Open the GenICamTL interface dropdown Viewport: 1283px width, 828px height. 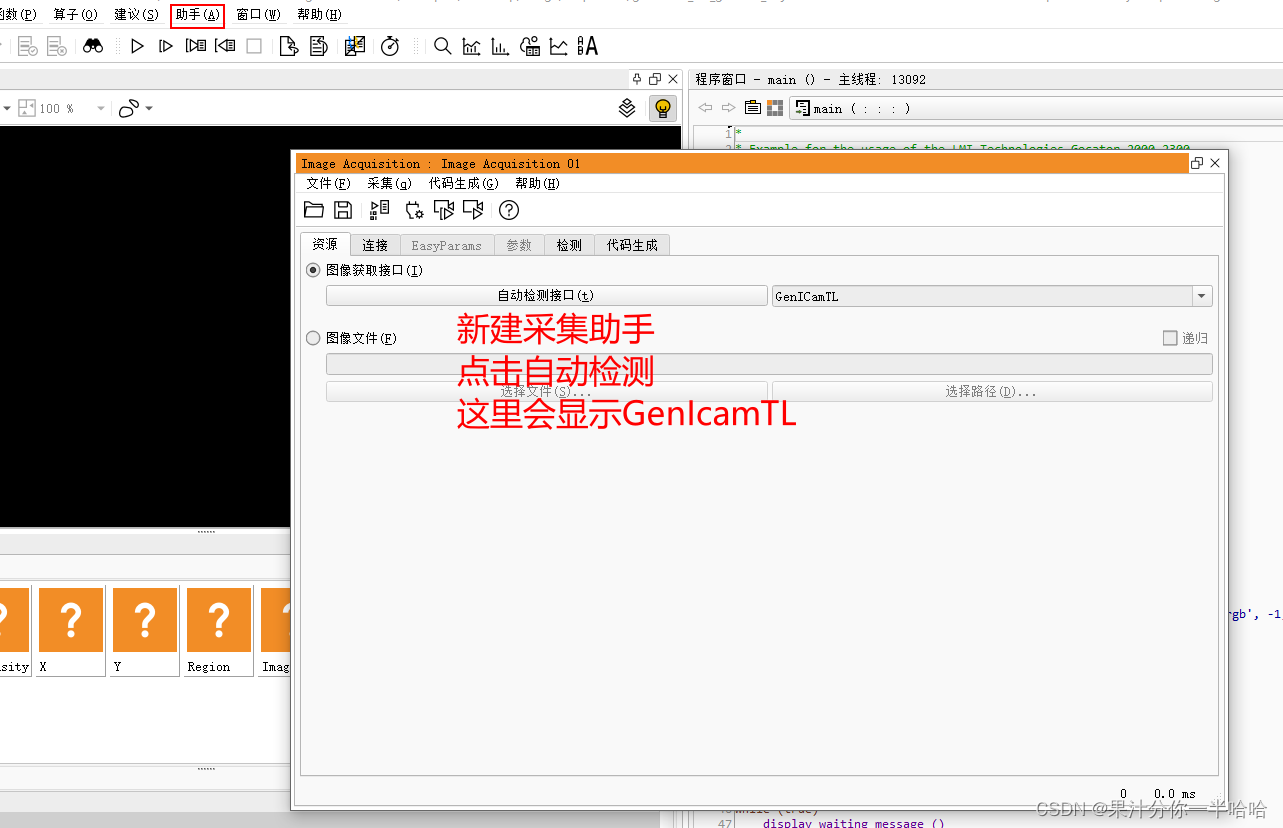coord(1203,295)
